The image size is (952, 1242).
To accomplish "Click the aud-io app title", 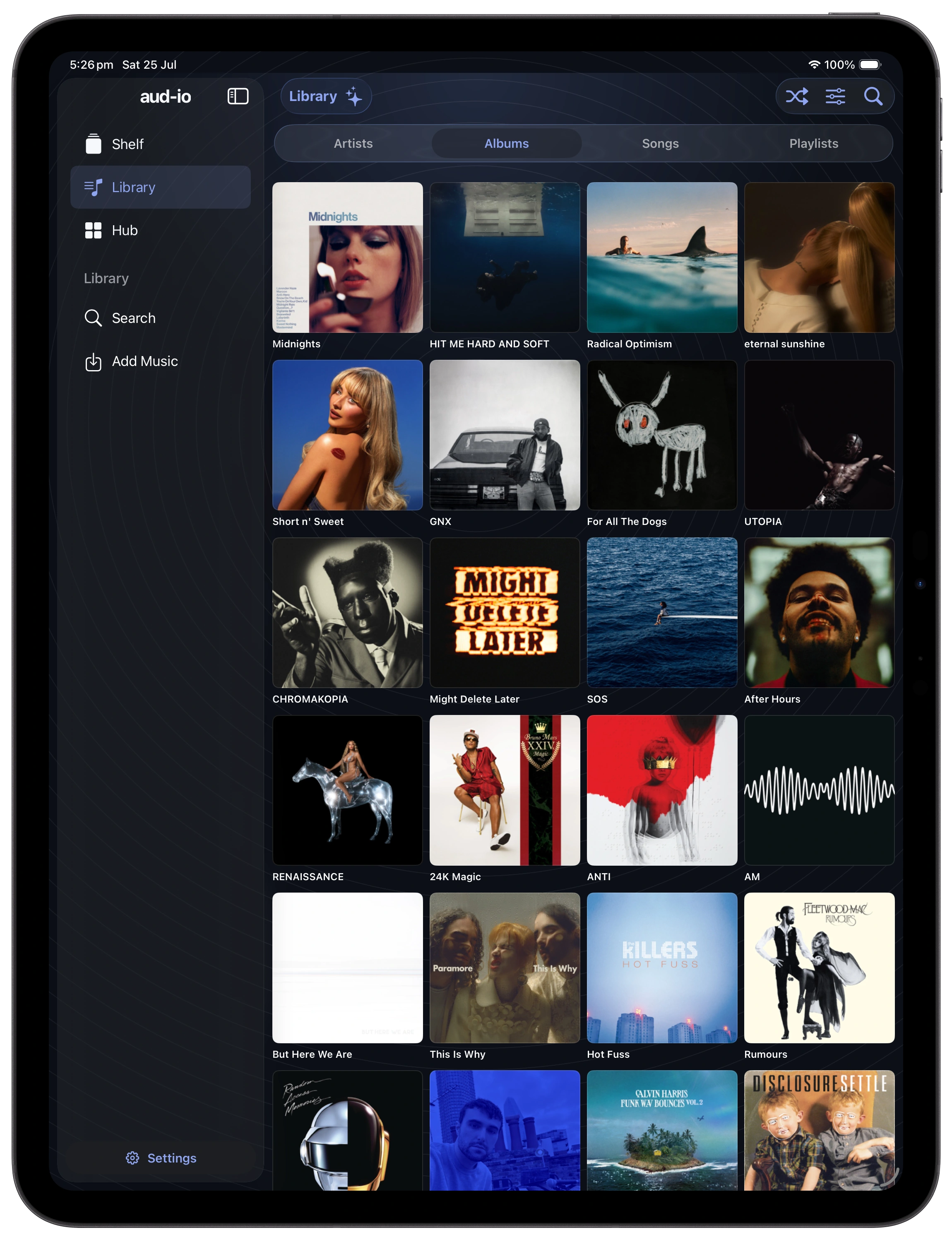I will [x=166, y=96].
